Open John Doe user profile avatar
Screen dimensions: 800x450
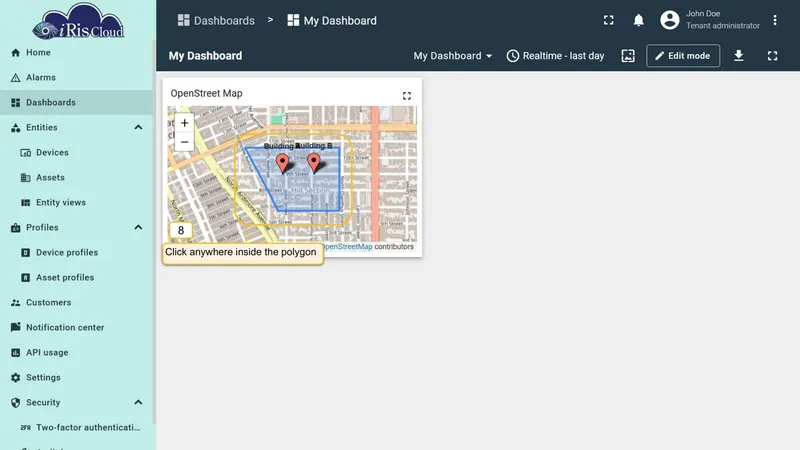[670, 20]
